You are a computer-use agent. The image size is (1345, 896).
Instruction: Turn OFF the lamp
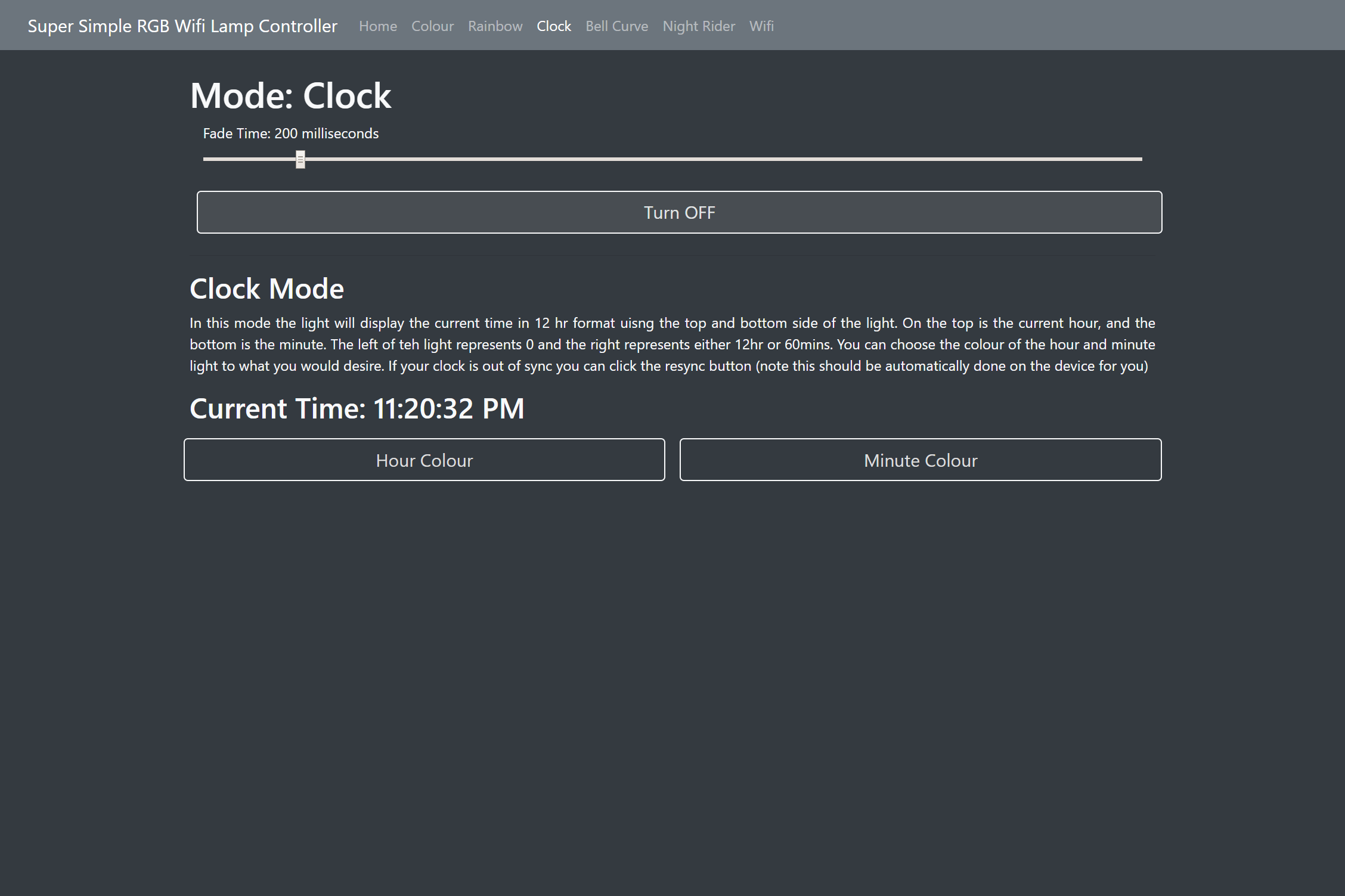pyautogui.click(x=679, y=212)
